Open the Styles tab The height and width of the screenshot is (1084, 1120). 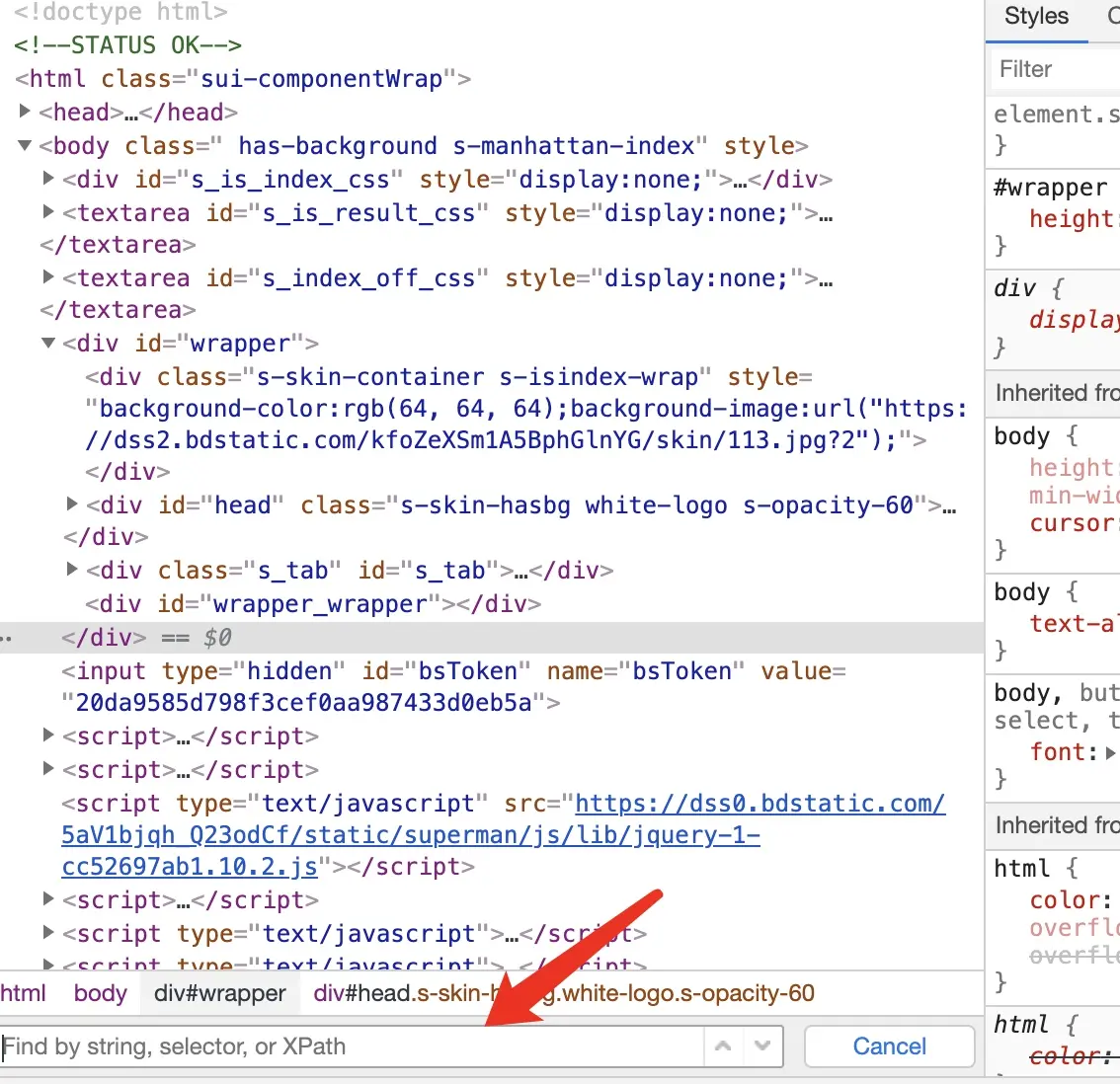[1036, 17]
